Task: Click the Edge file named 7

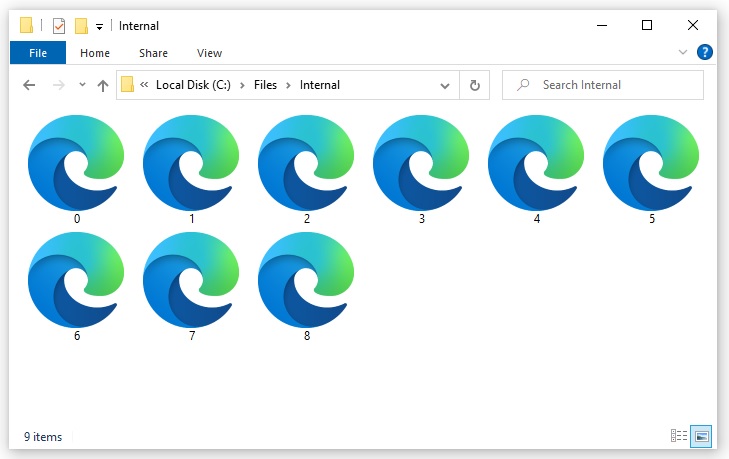Action: coord(192,280)
